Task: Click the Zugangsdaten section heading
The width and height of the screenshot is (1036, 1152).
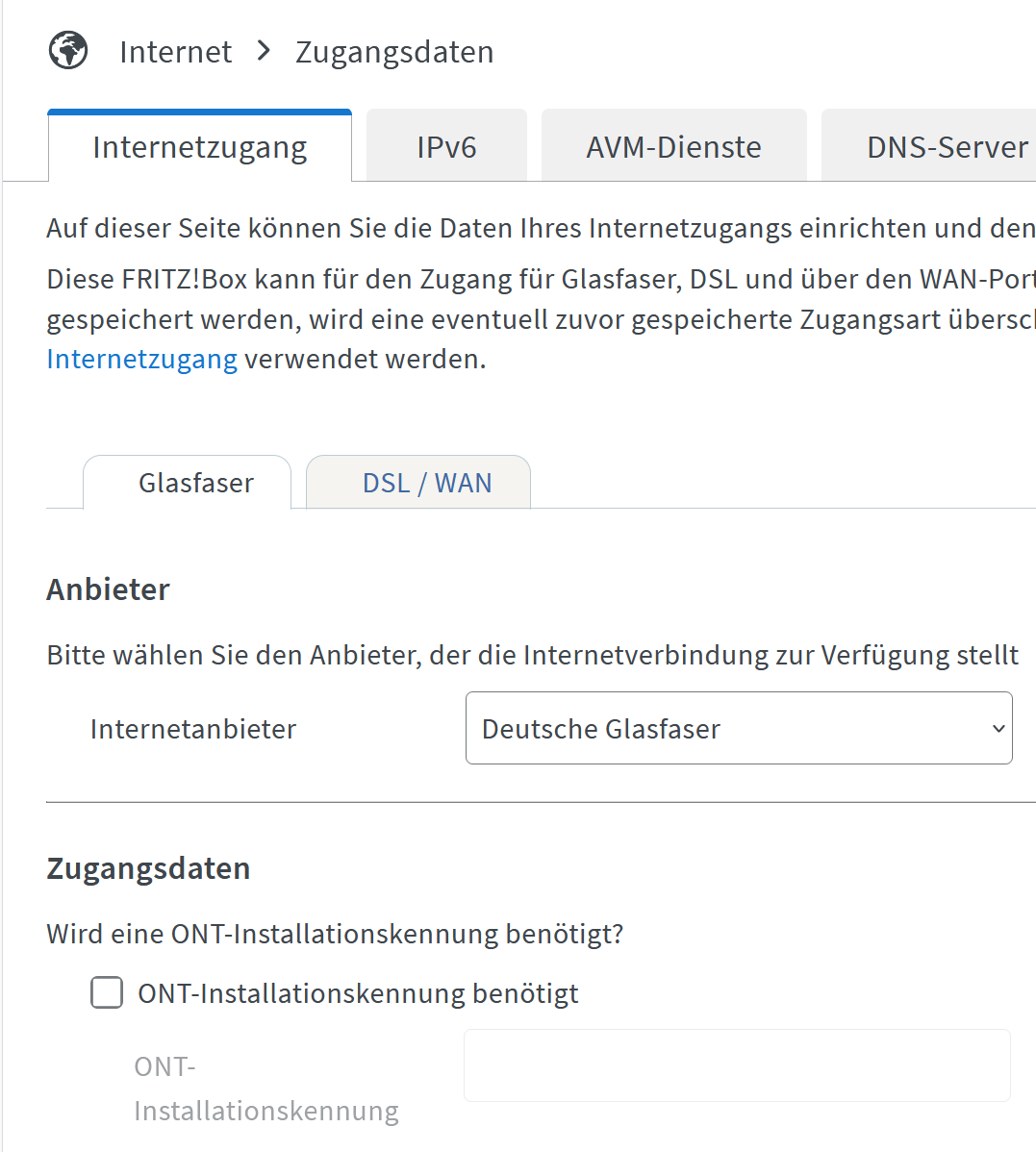Action: click(x=148, y=868)
